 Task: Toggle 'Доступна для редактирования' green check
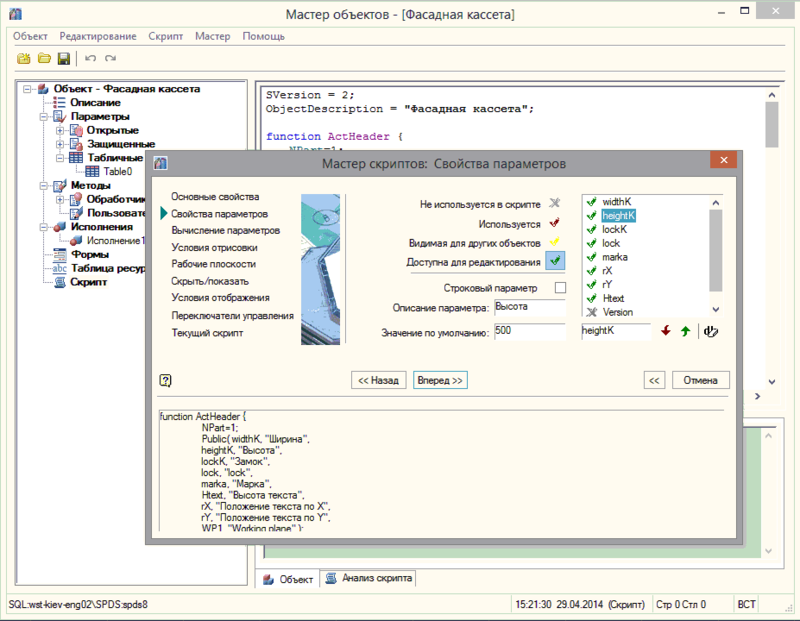coord(556,261)
